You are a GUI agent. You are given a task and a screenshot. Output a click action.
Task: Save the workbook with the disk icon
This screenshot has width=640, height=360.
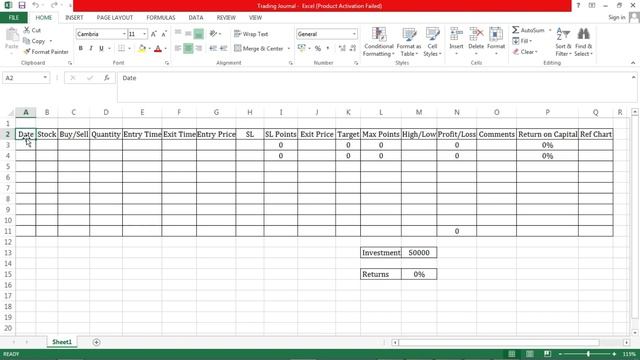(x=22, y=5)
